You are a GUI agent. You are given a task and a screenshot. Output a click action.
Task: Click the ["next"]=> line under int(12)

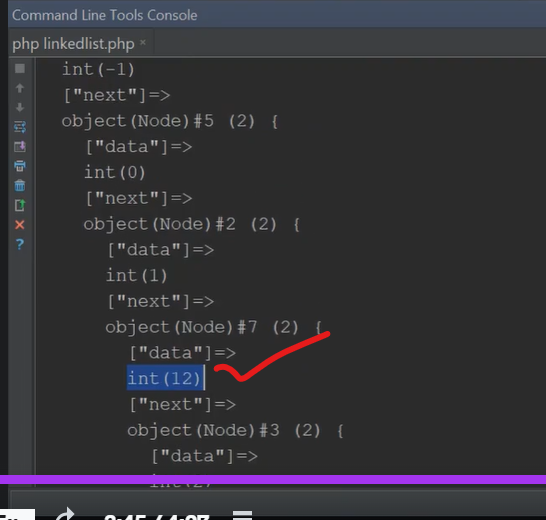tap(182, 404)
